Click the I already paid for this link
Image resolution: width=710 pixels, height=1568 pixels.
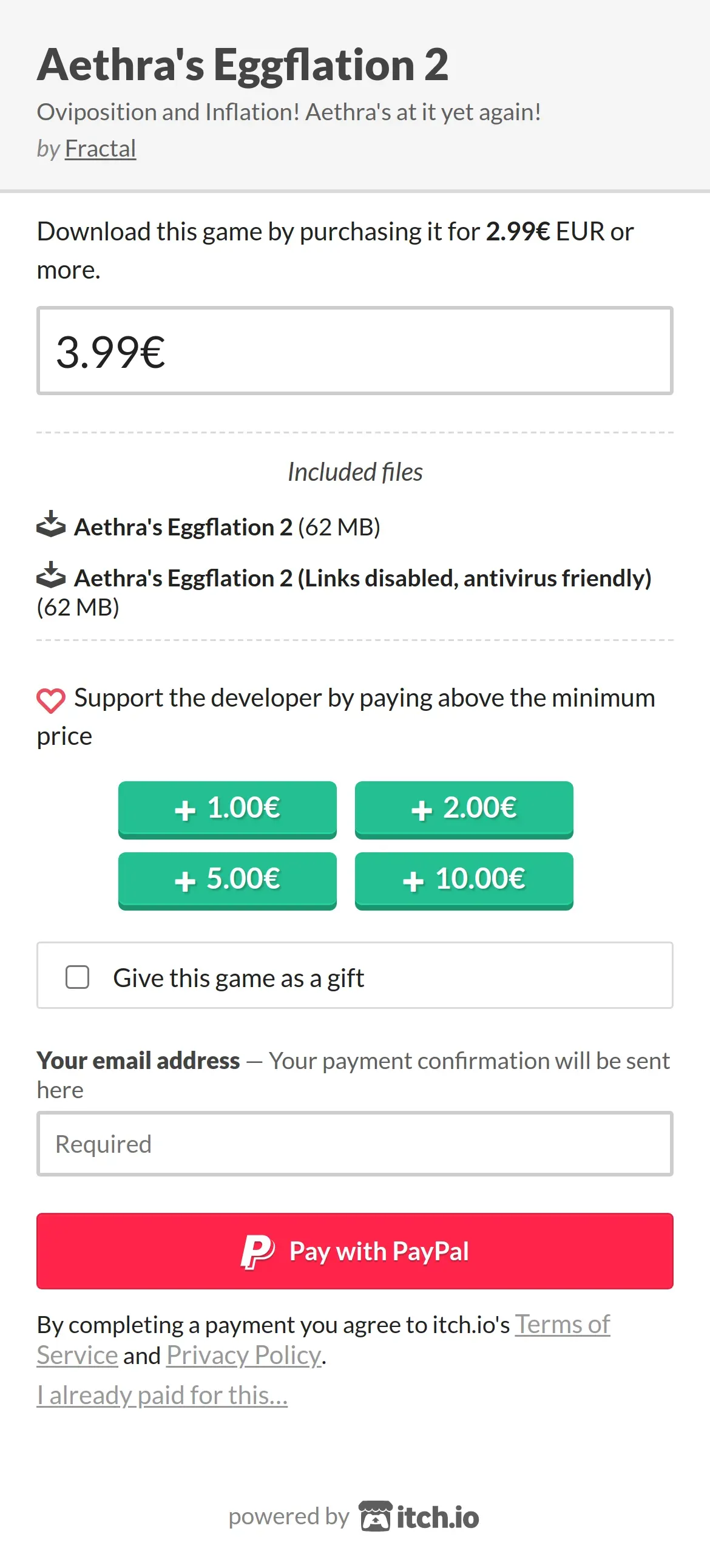point(162,1395)
